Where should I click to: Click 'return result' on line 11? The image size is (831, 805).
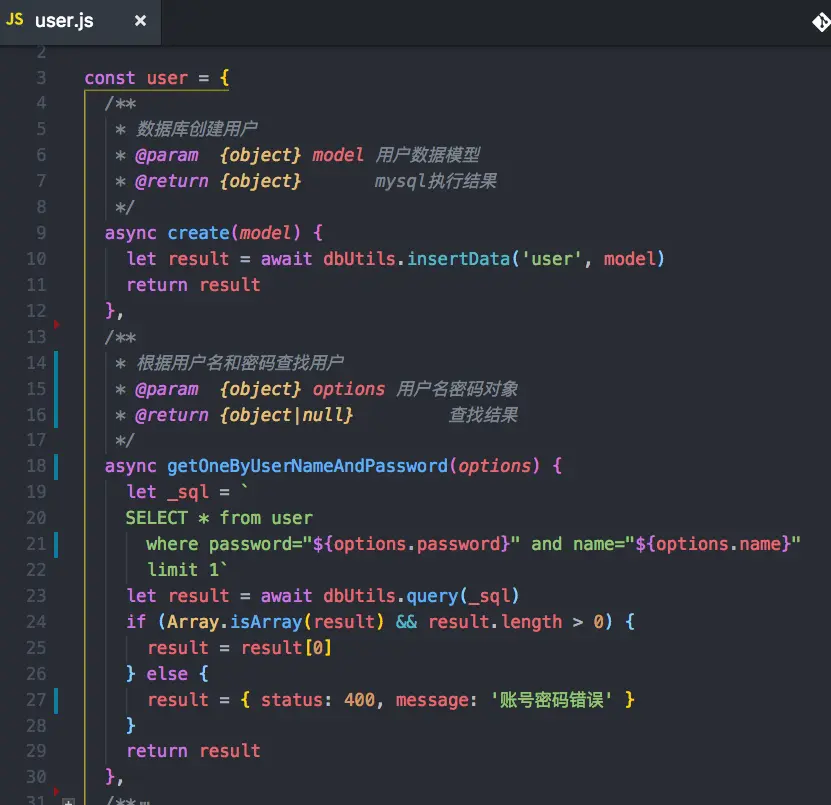click(x=193, y=285)
